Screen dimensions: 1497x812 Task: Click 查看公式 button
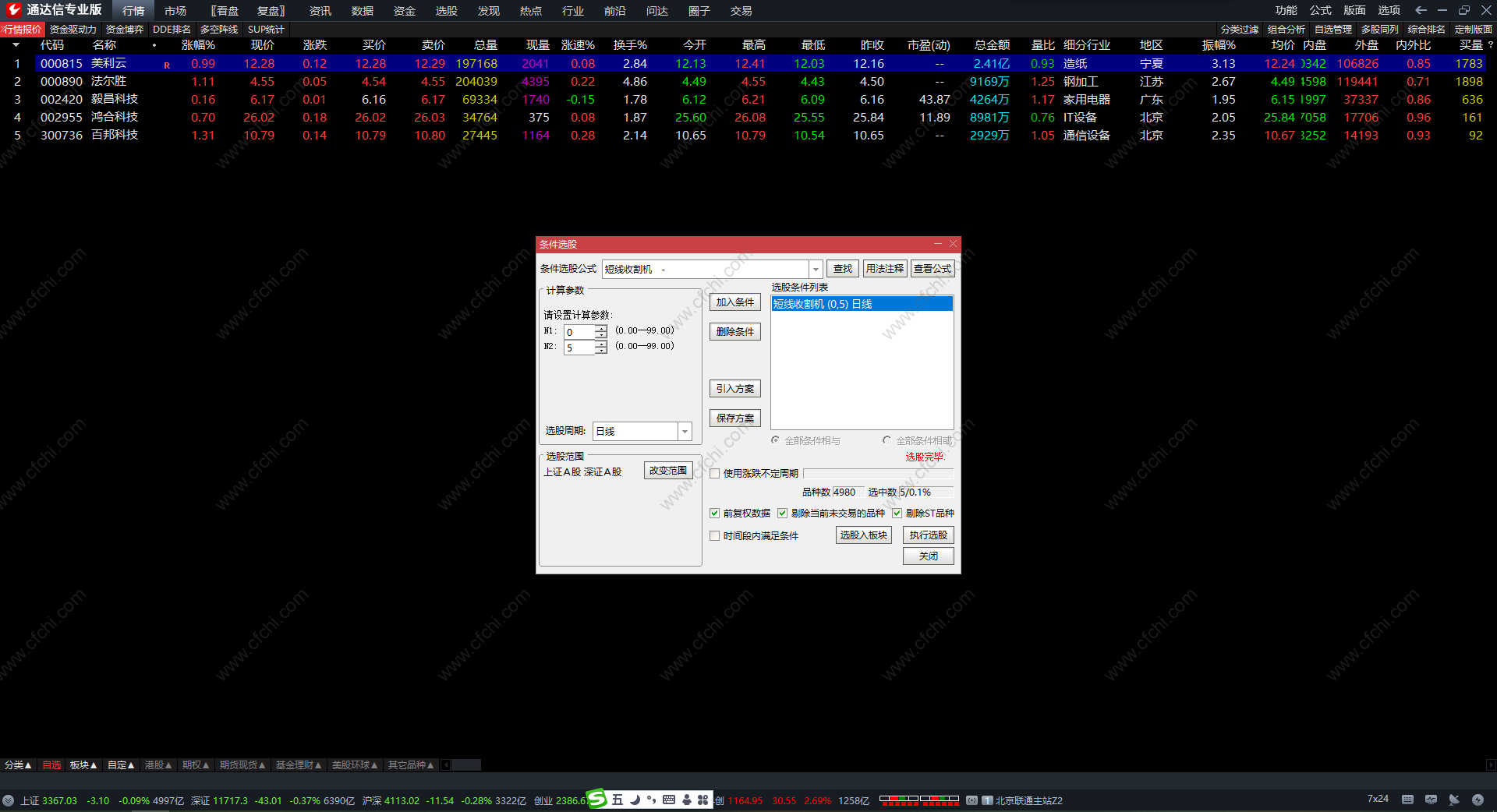click(933, 269)
